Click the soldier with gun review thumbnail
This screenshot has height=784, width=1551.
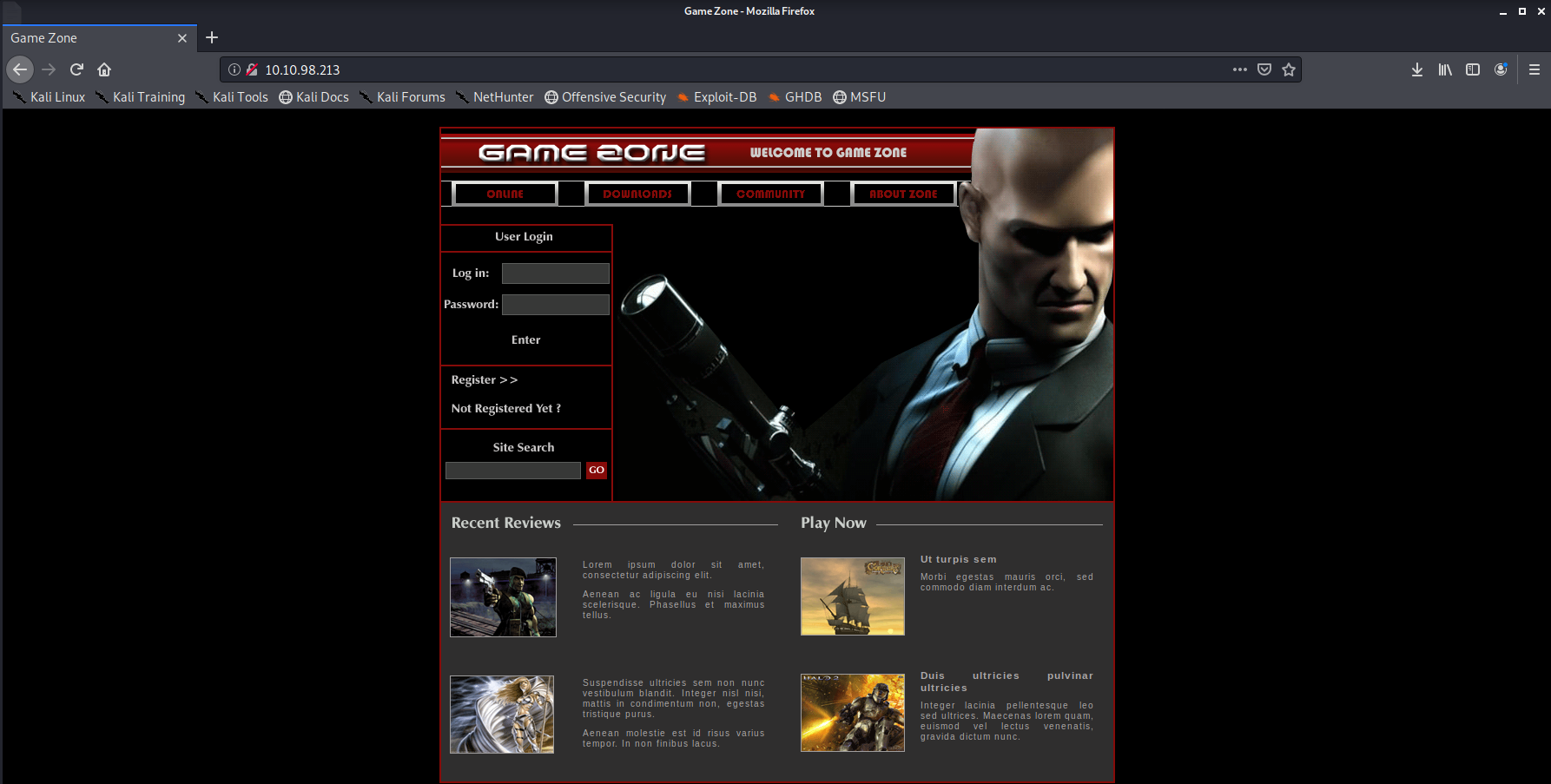pos(503,597)
